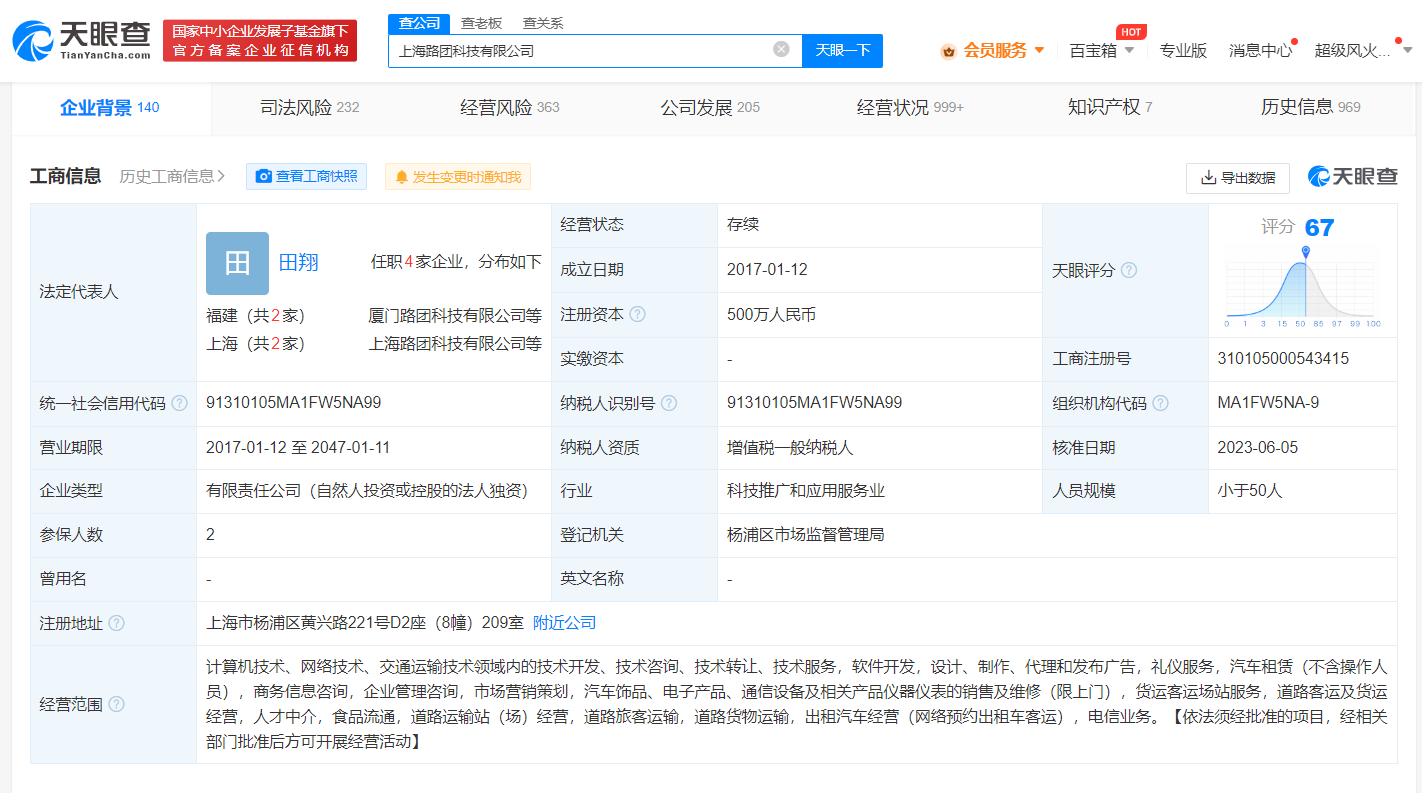This screenshot has height=793, width=1422.
Task: Click the 人员规模 value 小于50人
Action: [x=1249, y=491]
